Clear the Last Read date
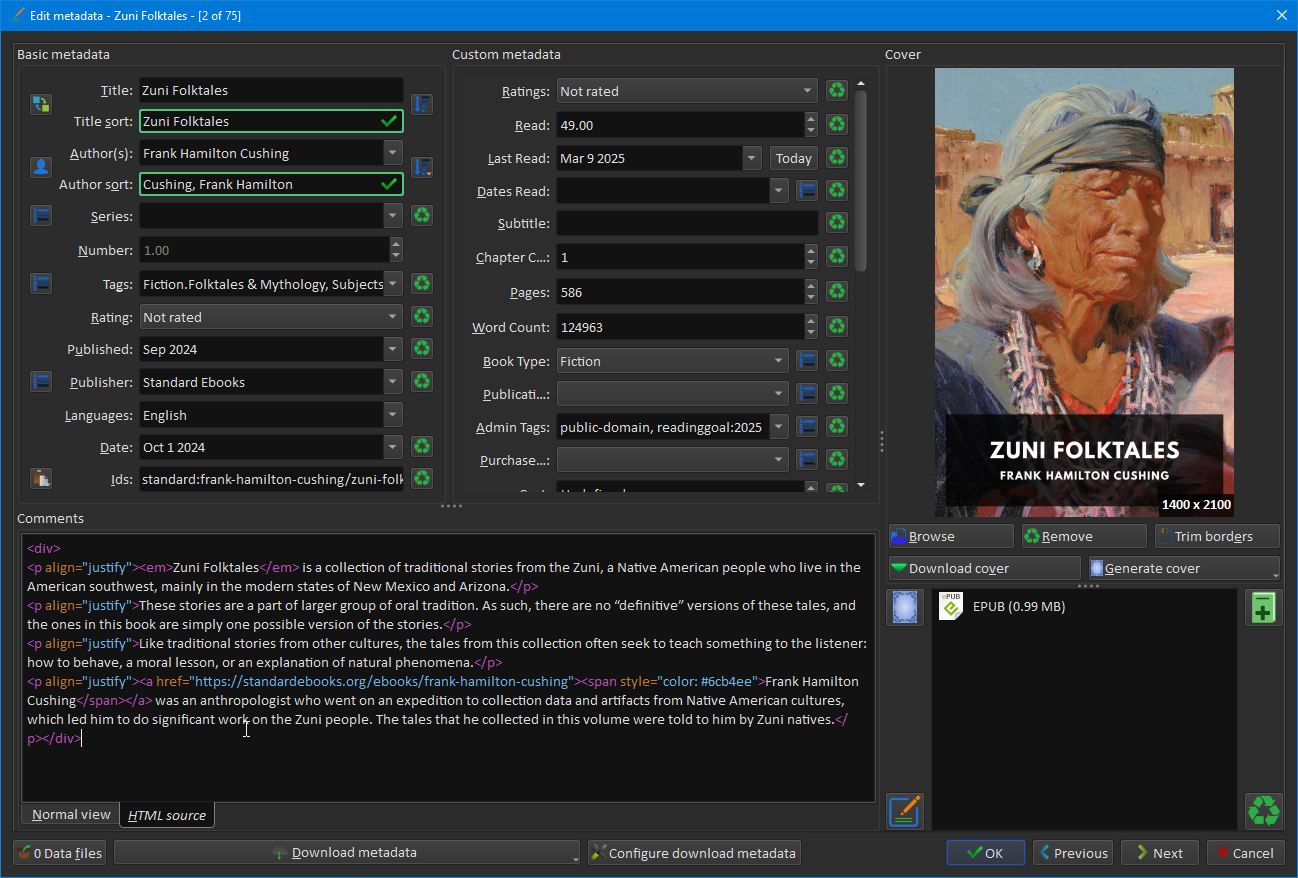 (x=837, y=158)
